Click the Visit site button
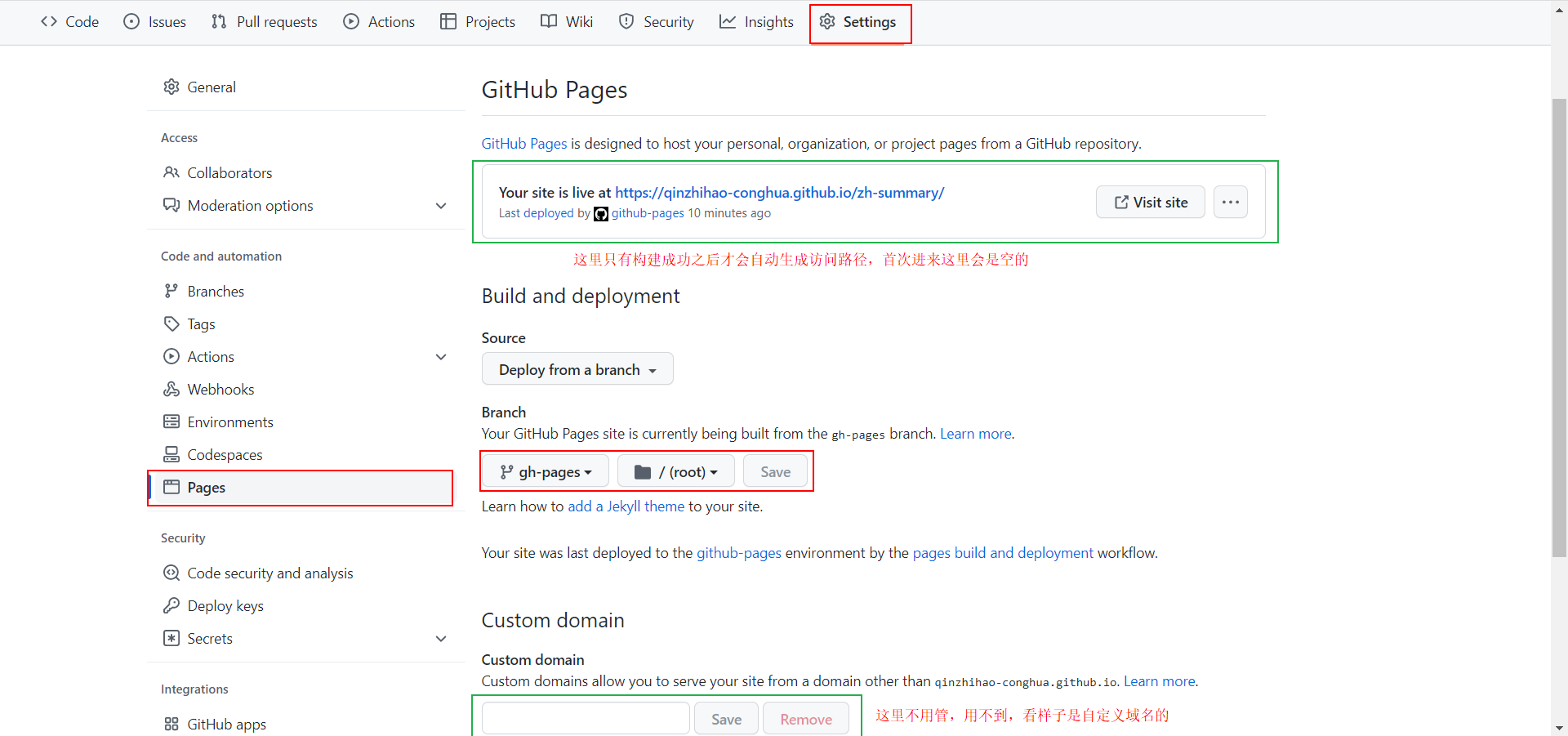The height and width of the screenshot is (736, 1568). click(x=1151, y=202)
